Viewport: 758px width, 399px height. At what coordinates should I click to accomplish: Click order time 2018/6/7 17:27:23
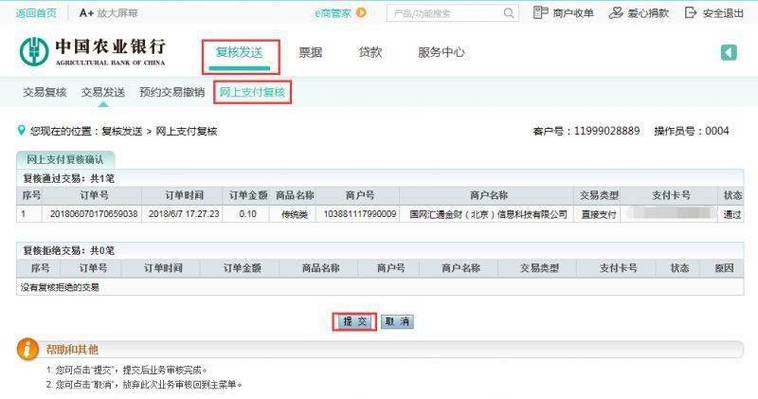pyautogui.click(x=184, y=214)
